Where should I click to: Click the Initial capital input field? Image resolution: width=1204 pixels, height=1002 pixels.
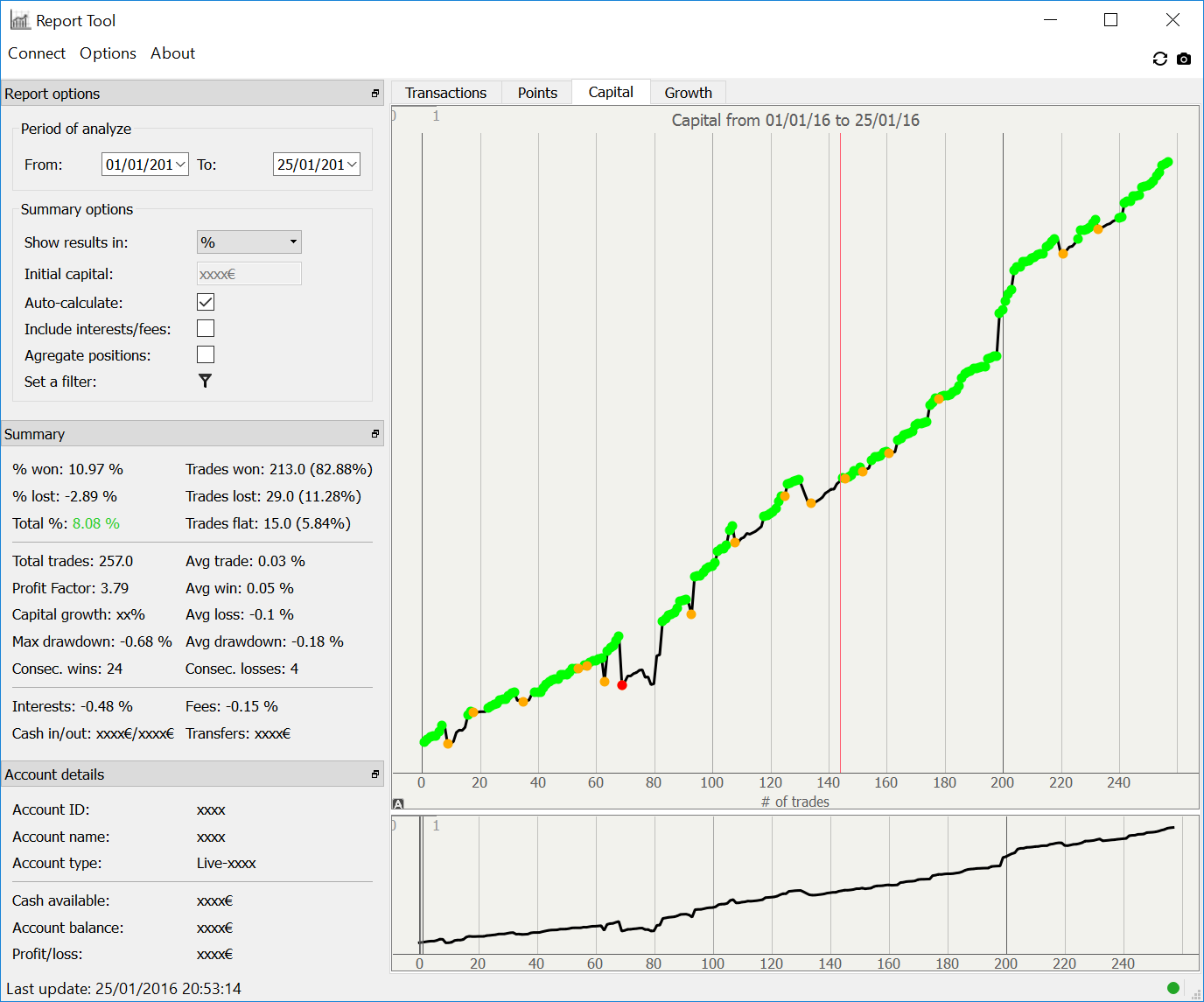click(x=249, y=274)
